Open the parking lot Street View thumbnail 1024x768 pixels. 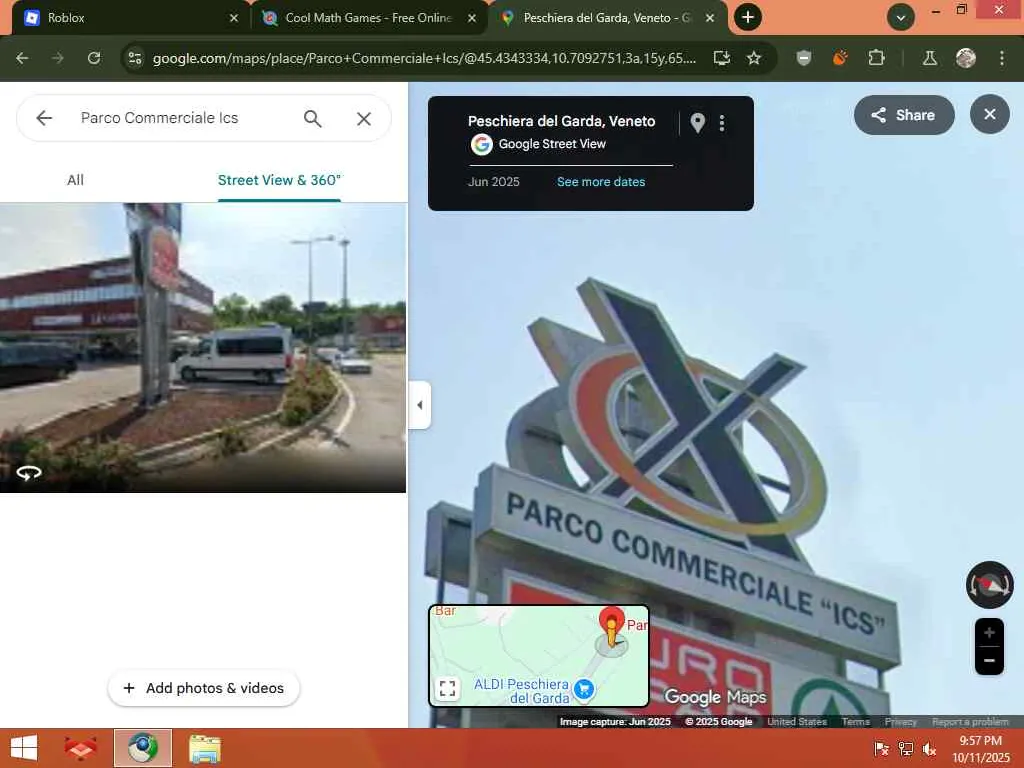203,347
